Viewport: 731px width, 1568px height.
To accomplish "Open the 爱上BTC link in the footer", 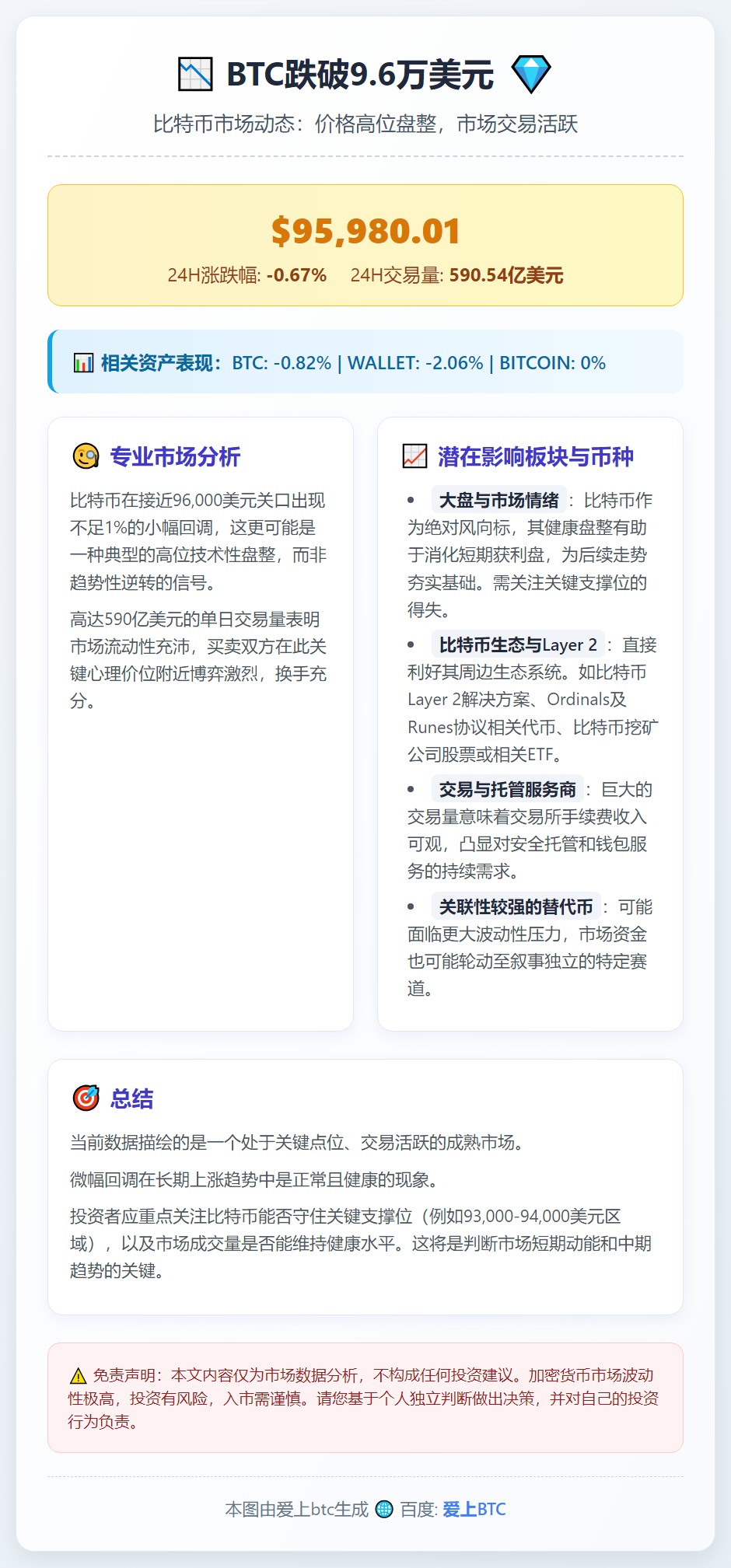I will coord(474,1509).
